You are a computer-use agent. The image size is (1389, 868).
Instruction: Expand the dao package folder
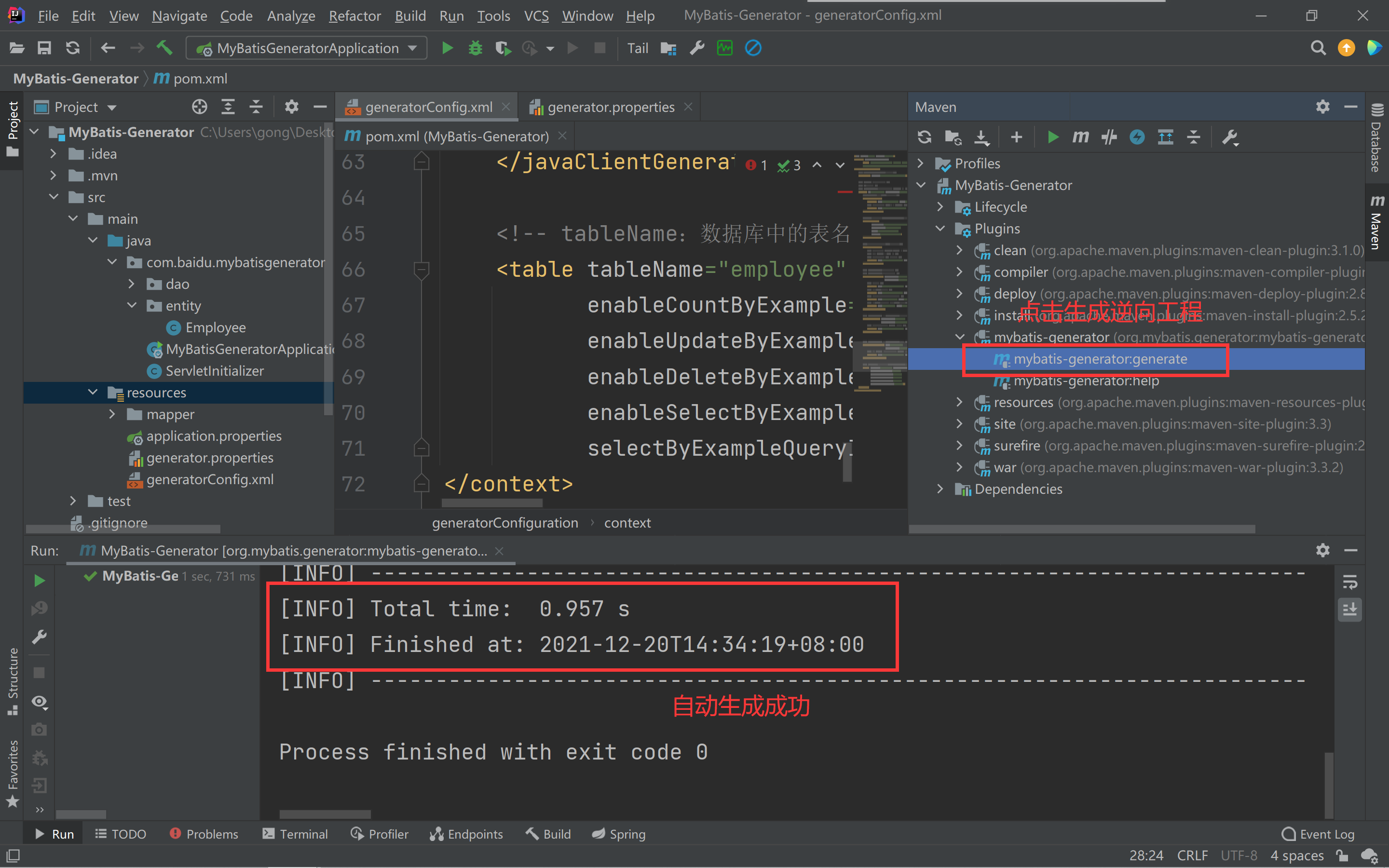(x=132, y=284)
